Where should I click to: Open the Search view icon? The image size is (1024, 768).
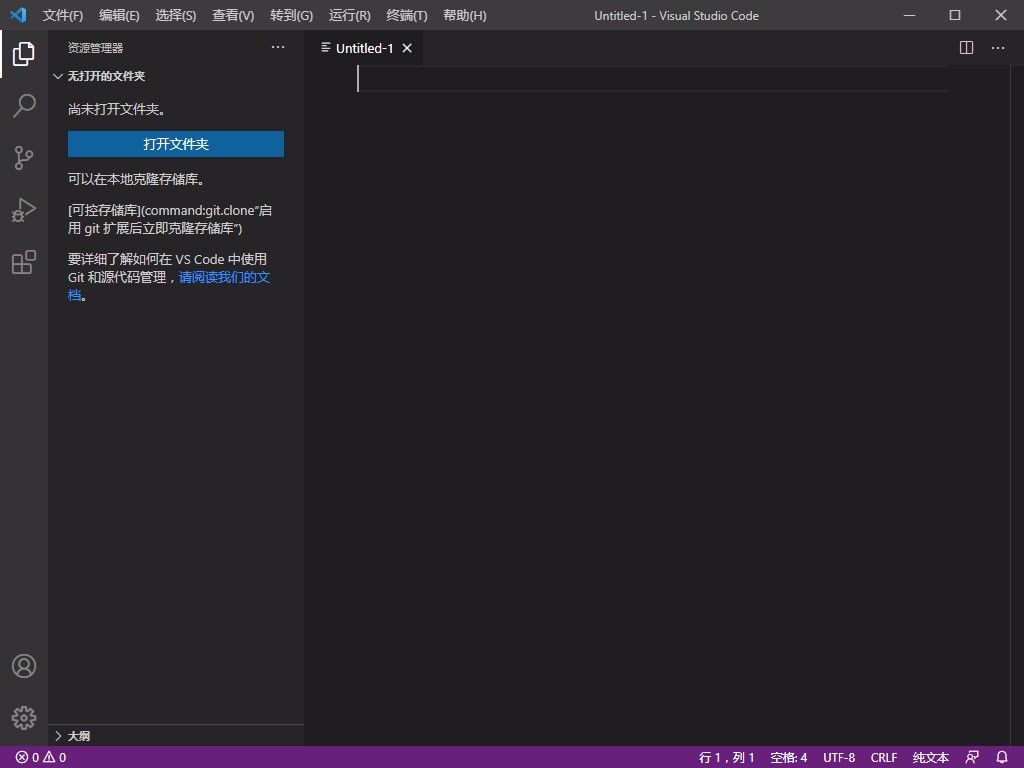[x=23, y=106]
